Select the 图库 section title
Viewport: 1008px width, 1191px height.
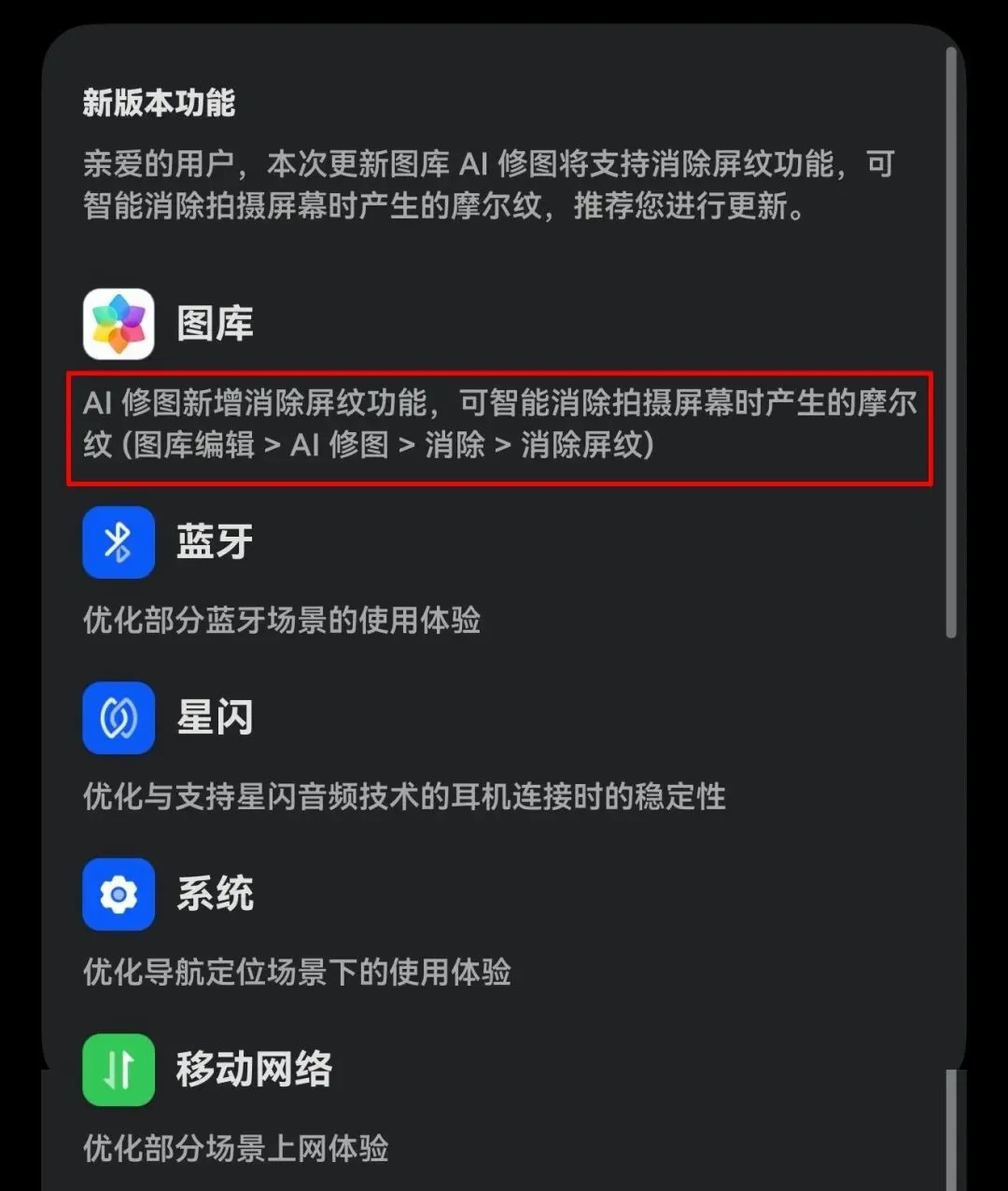(216, 324)
